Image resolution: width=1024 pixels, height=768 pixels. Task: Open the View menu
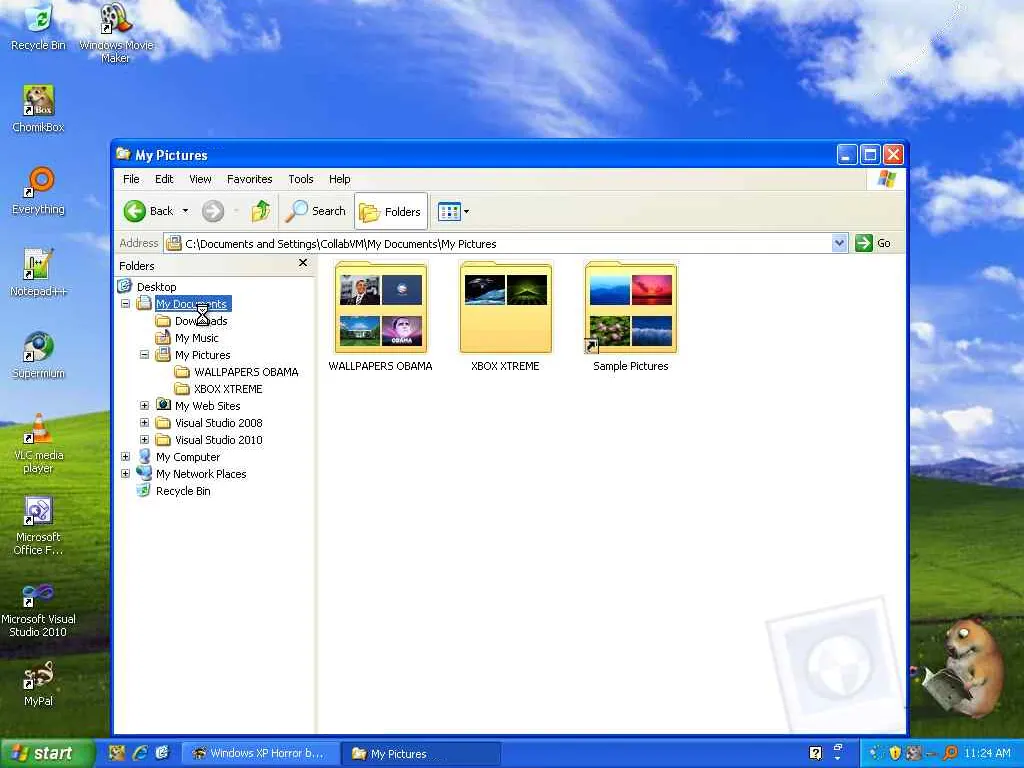point(200,179)
